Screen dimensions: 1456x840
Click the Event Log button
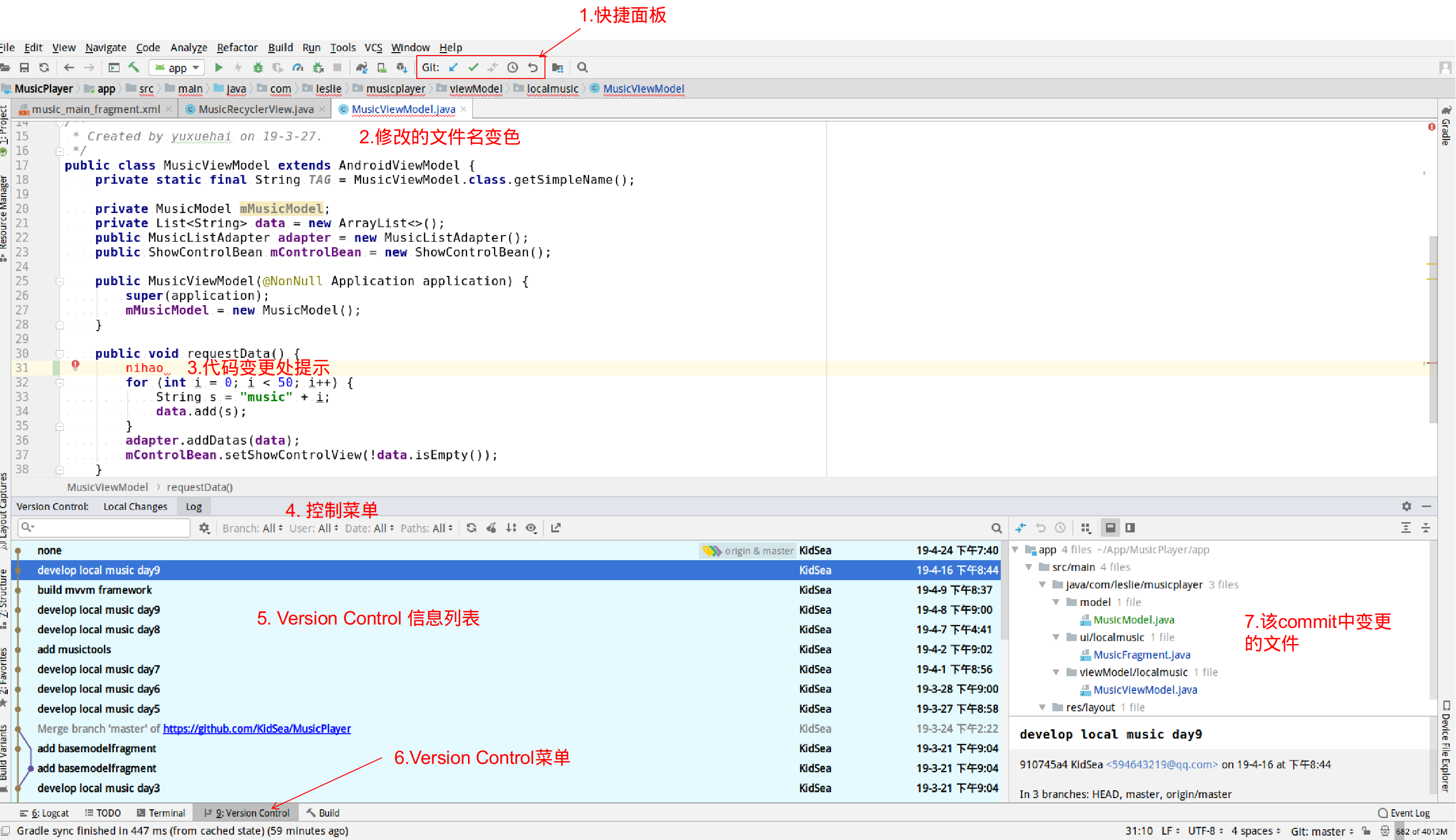1403,812
